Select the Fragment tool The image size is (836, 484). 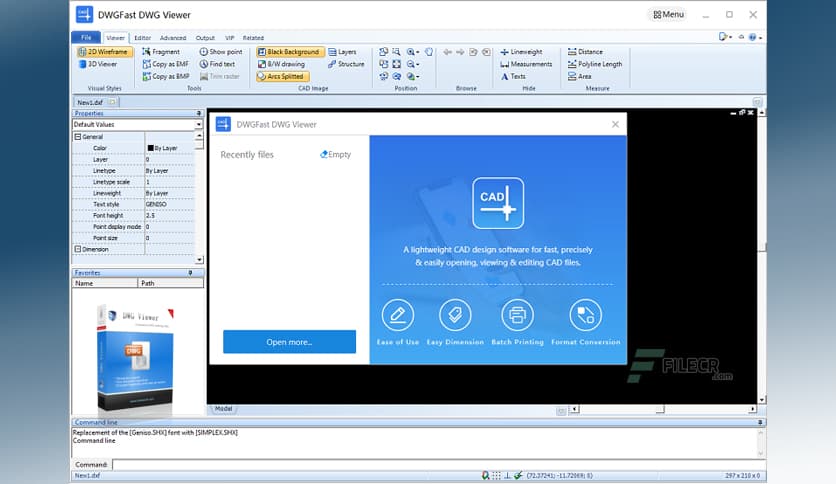pyautogui.click(x=161, y=52)
